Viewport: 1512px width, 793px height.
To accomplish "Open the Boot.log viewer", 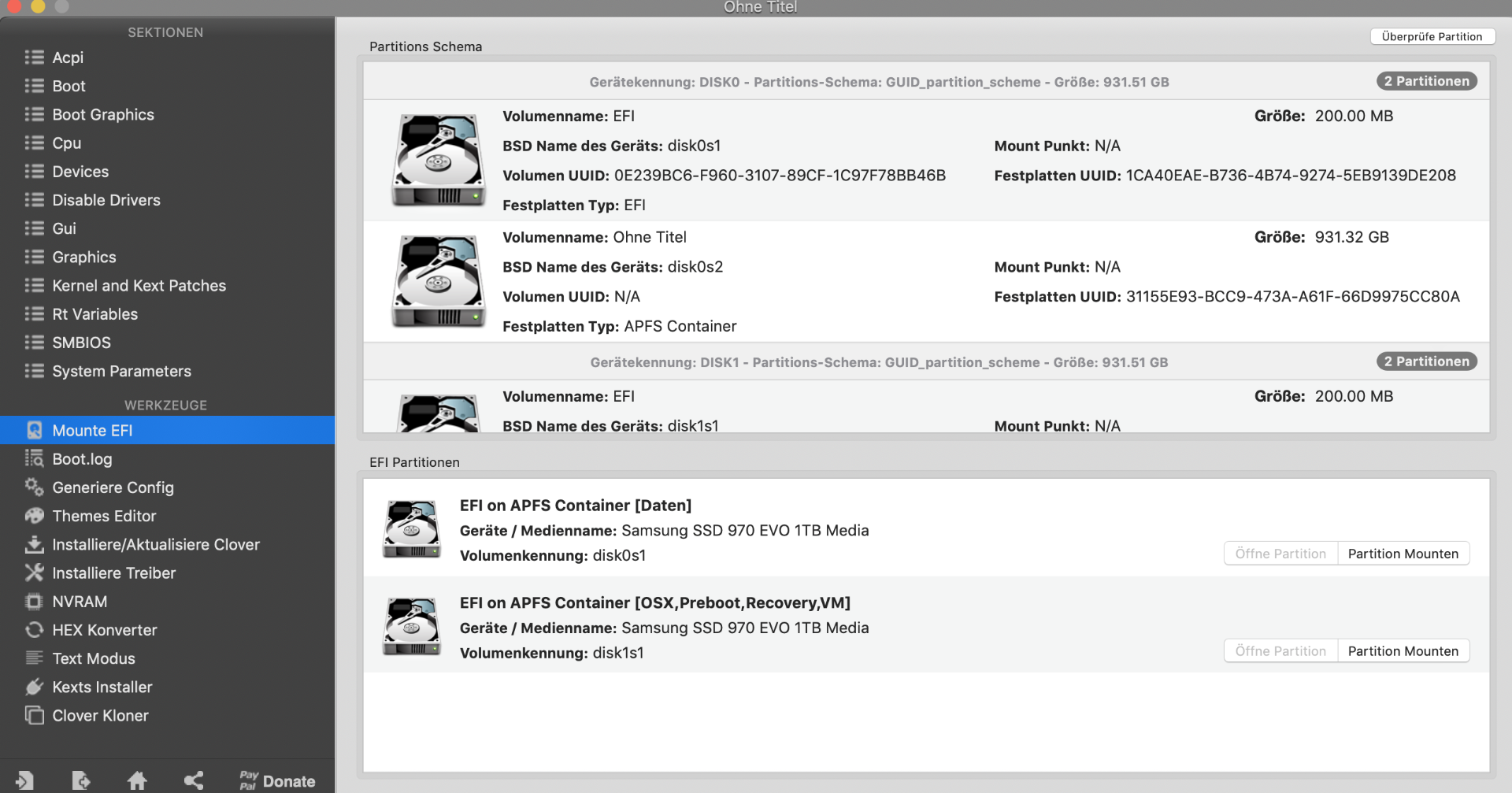I will click(167, 459).
